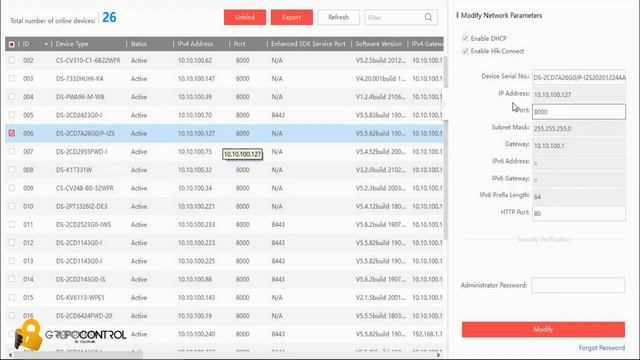
Task: Sort by Port column header
Action: coord(239,44)
